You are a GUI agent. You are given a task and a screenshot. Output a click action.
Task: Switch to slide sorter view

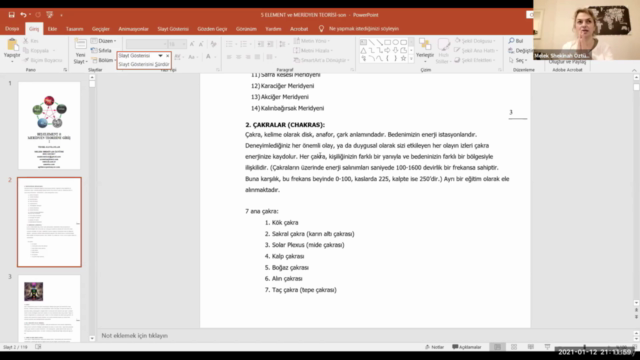514,347
